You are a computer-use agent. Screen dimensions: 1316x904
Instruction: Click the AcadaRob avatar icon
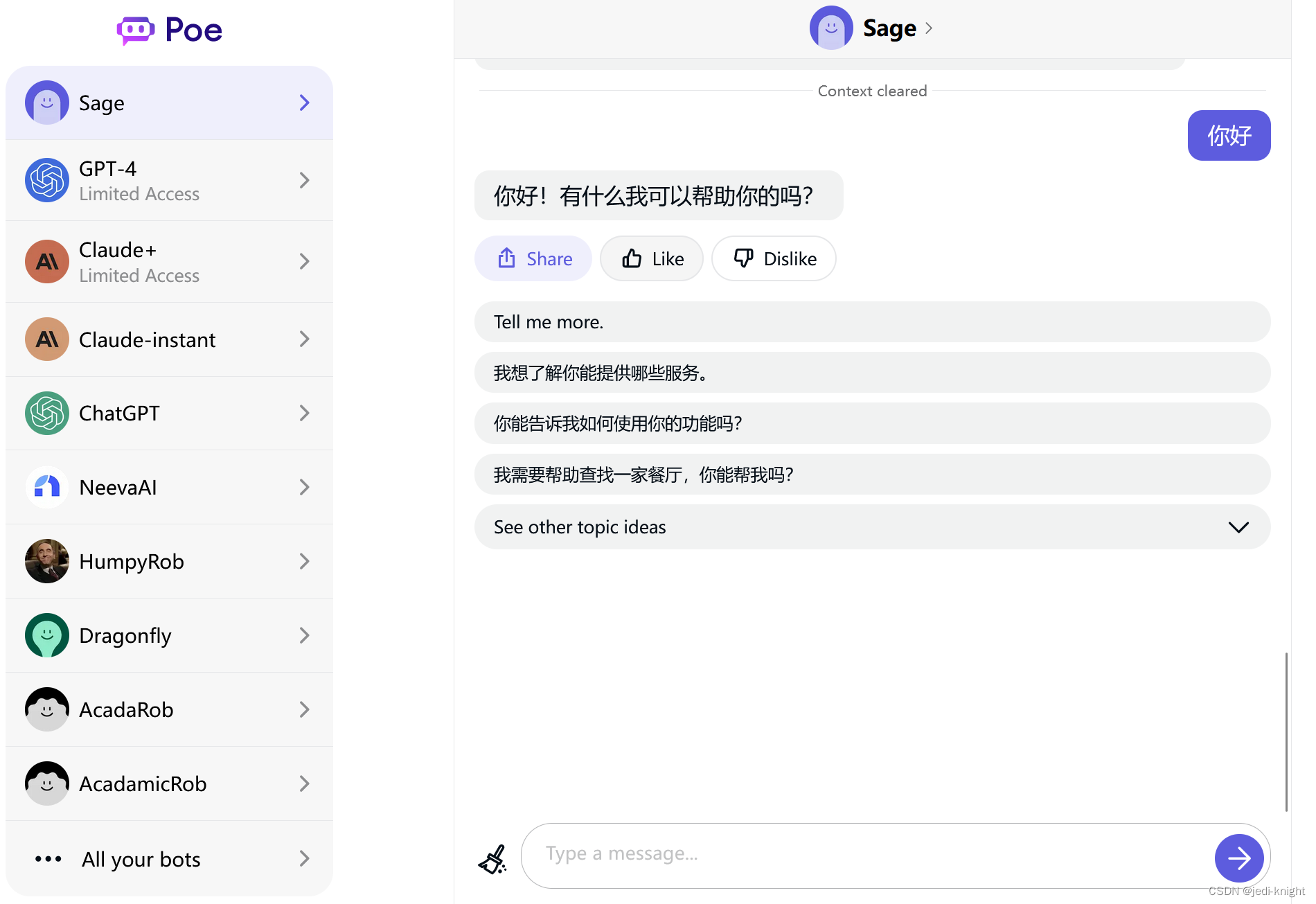tap(47, 709)
